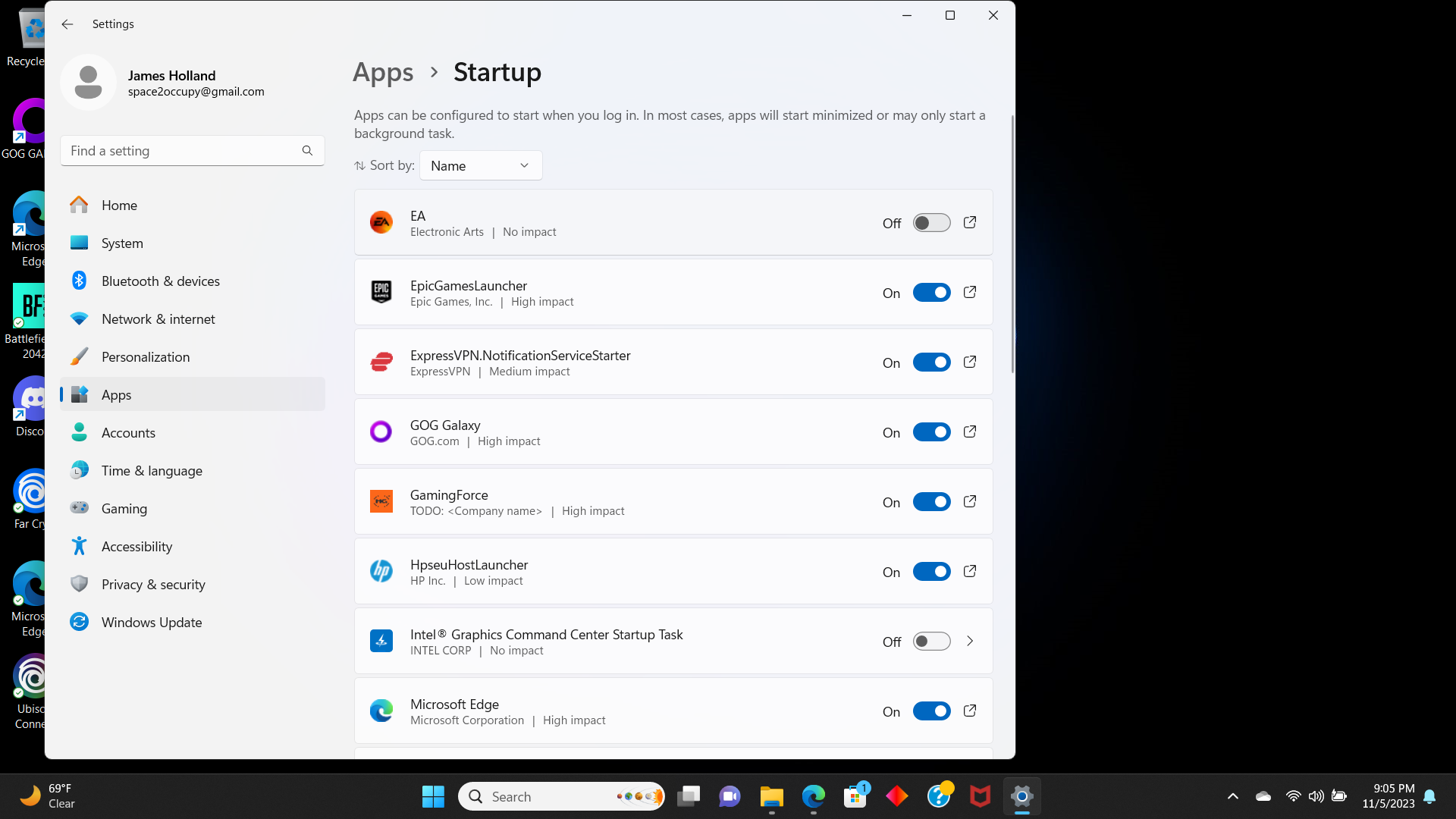Turn off Microsoft Edge startup toggle

click(931, 711)
